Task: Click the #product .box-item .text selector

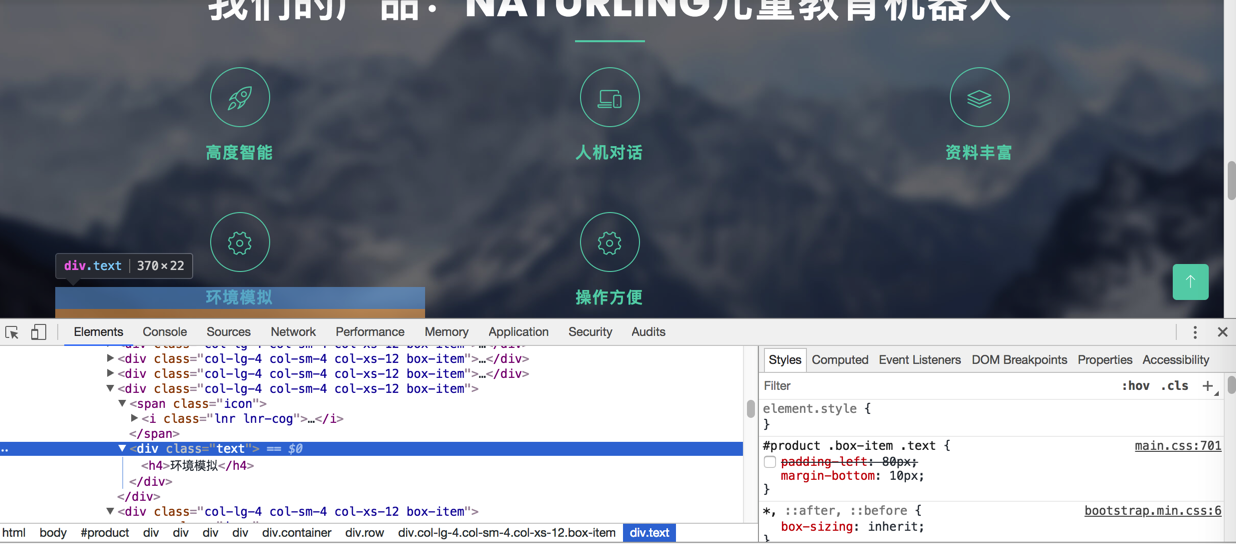Action: 852,446
